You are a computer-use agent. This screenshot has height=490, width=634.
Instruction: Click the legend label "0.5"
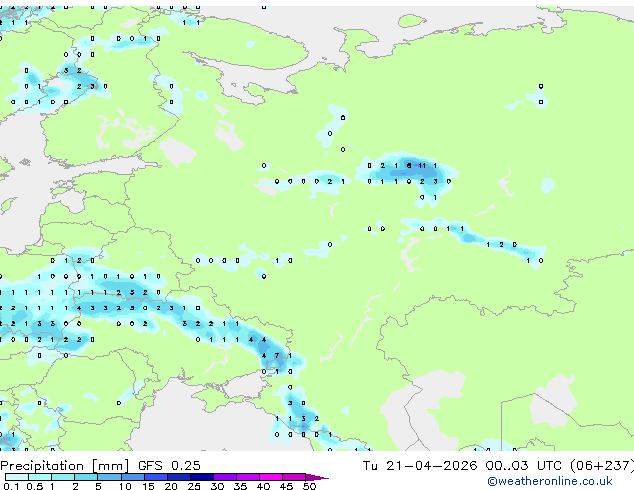coord(35,486)
